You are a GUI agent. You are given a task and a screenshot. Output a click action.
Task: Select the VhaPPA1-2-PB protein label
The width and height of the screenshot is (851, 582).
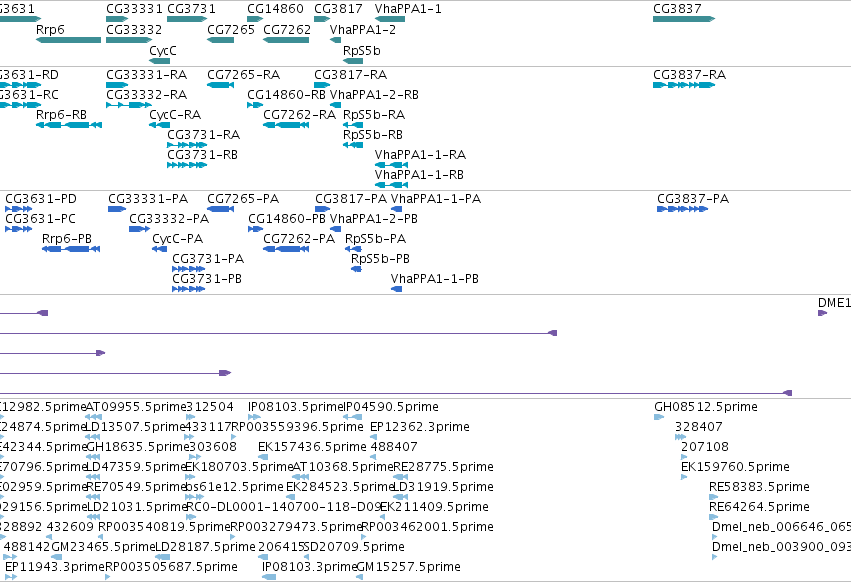pos(373,219)
